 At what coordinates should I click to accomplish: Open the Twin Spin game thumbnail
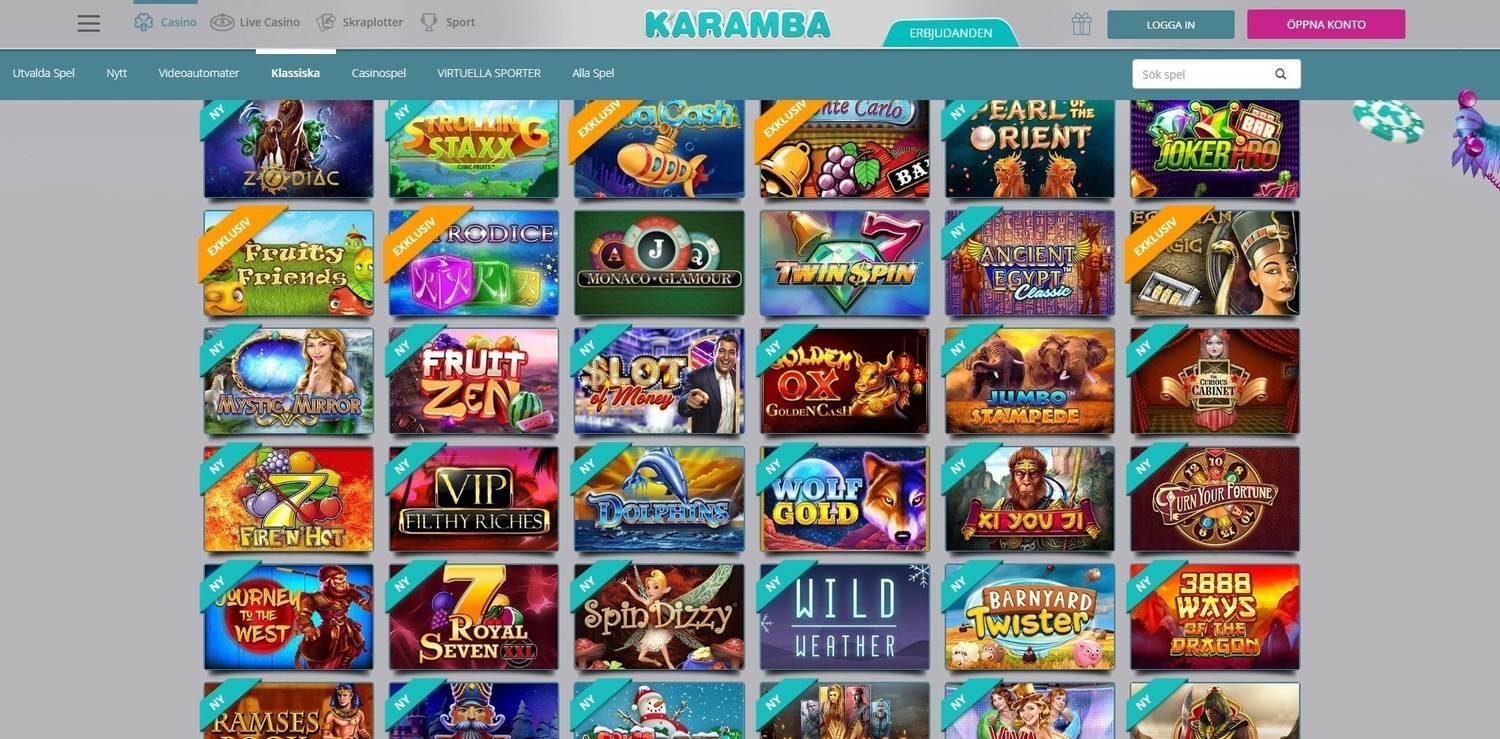pyautogui.click(x=845, y=262)
